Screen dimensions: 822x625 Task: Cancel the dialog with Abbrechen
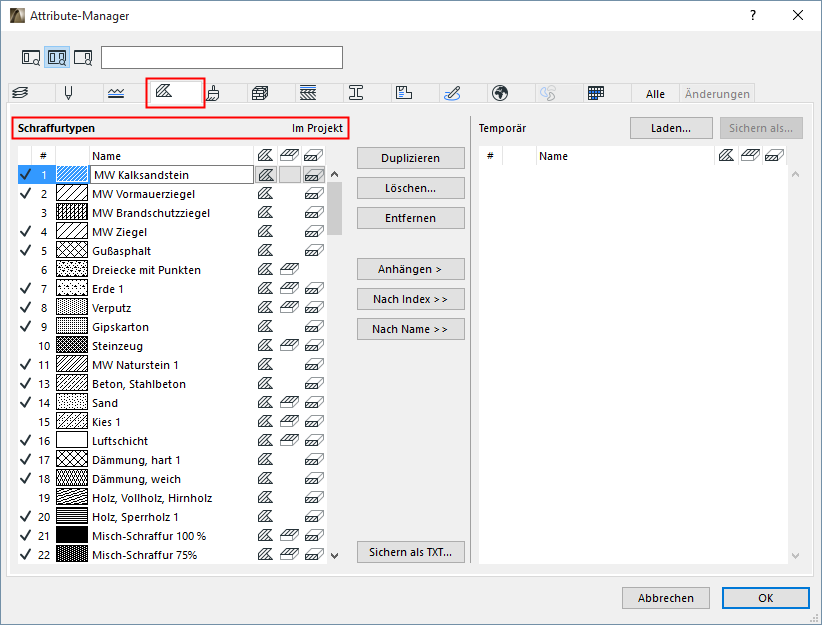pos(666,598)
